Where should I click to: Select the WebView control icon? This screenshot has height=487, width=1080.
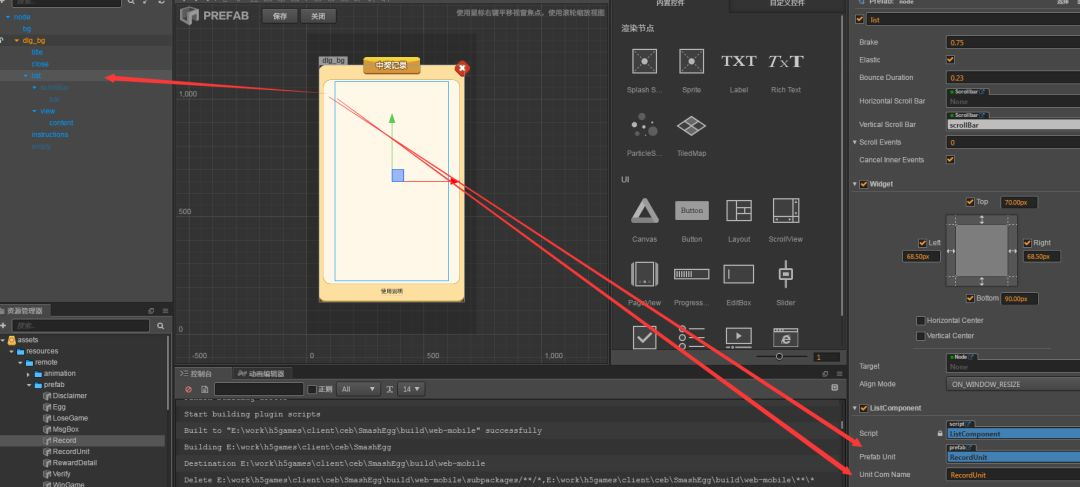785,337
